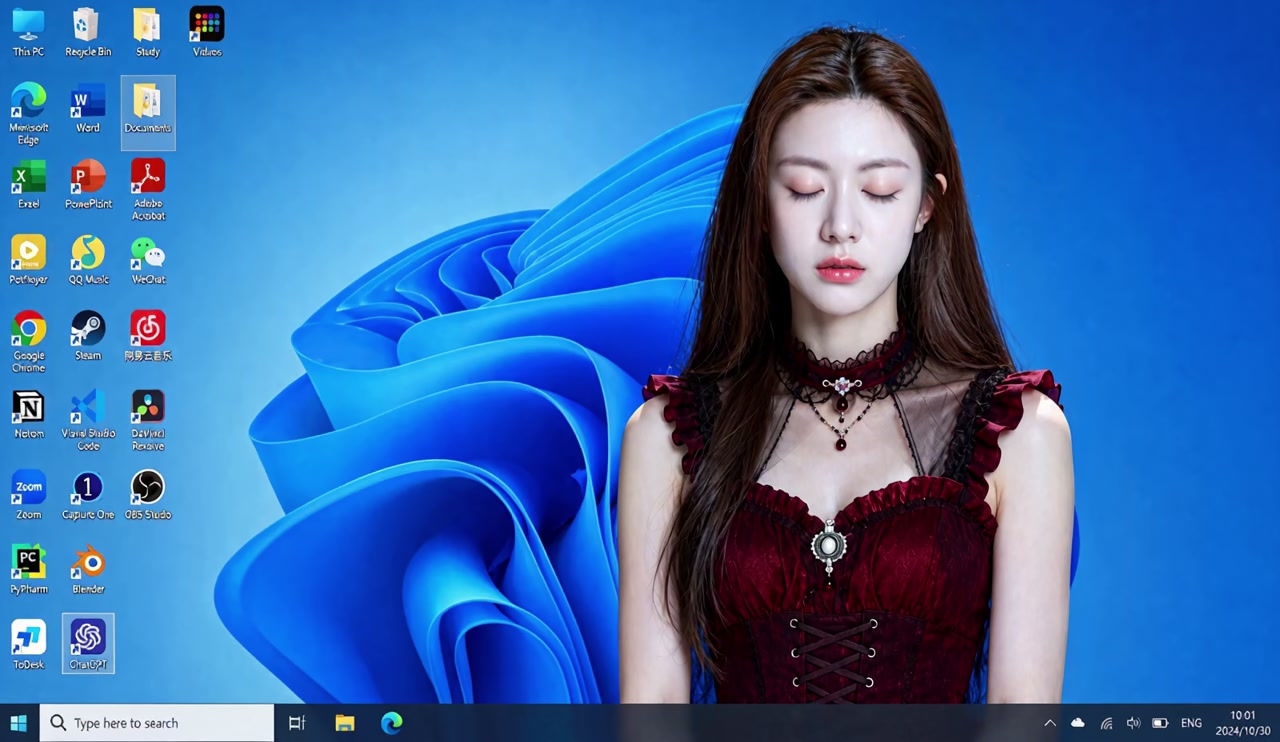Select the Zoom desktop shortcut
This screenshot has width=1280, height=742.
click(x=28, y=495)
